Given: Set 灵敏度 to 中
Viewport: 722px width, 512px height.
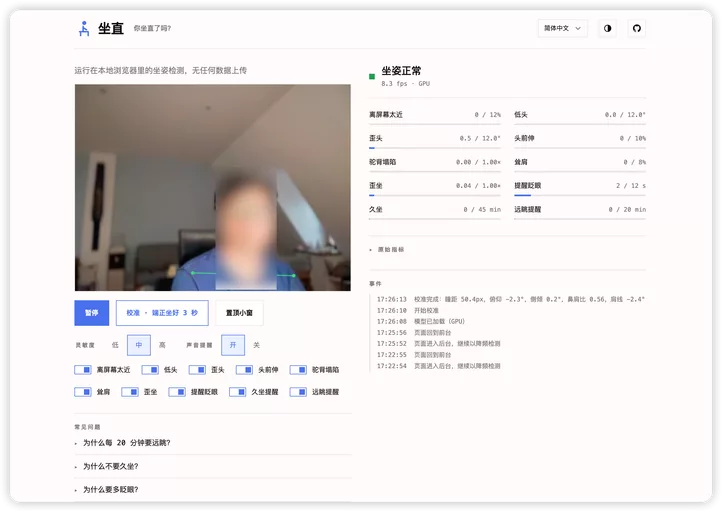Looking at the screenshot, I should [x=139, y=345].
